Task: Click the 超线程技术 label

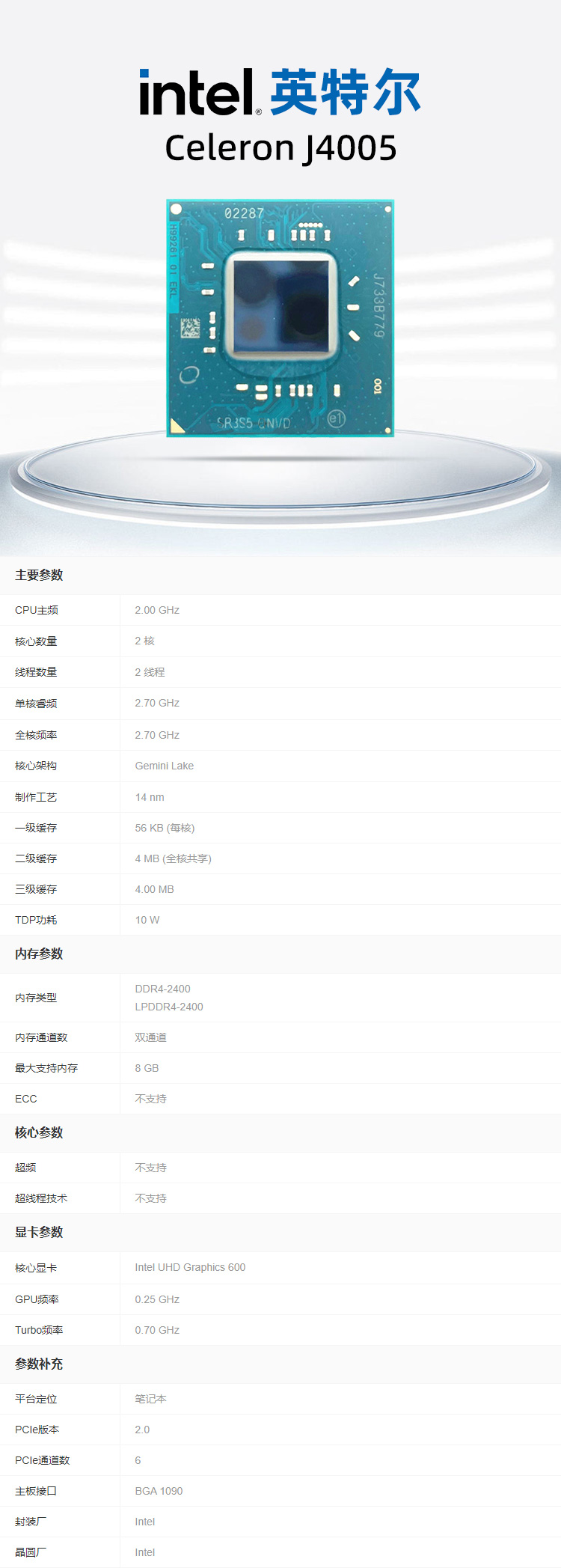Action: (41, 1198)
